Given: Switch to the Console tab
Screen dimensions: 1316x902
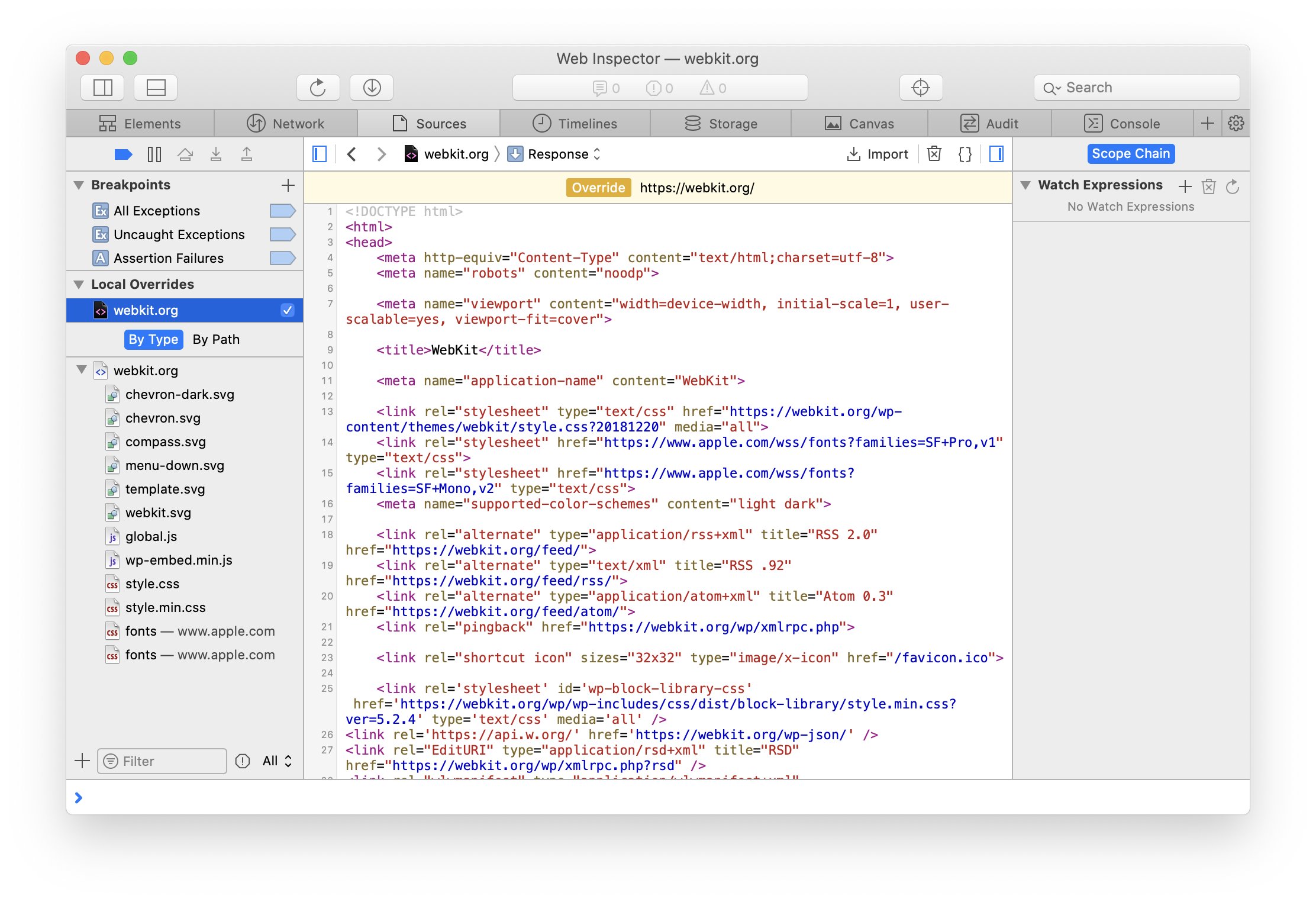Looking at the screenshot, I should click(x=1122, y=124).
